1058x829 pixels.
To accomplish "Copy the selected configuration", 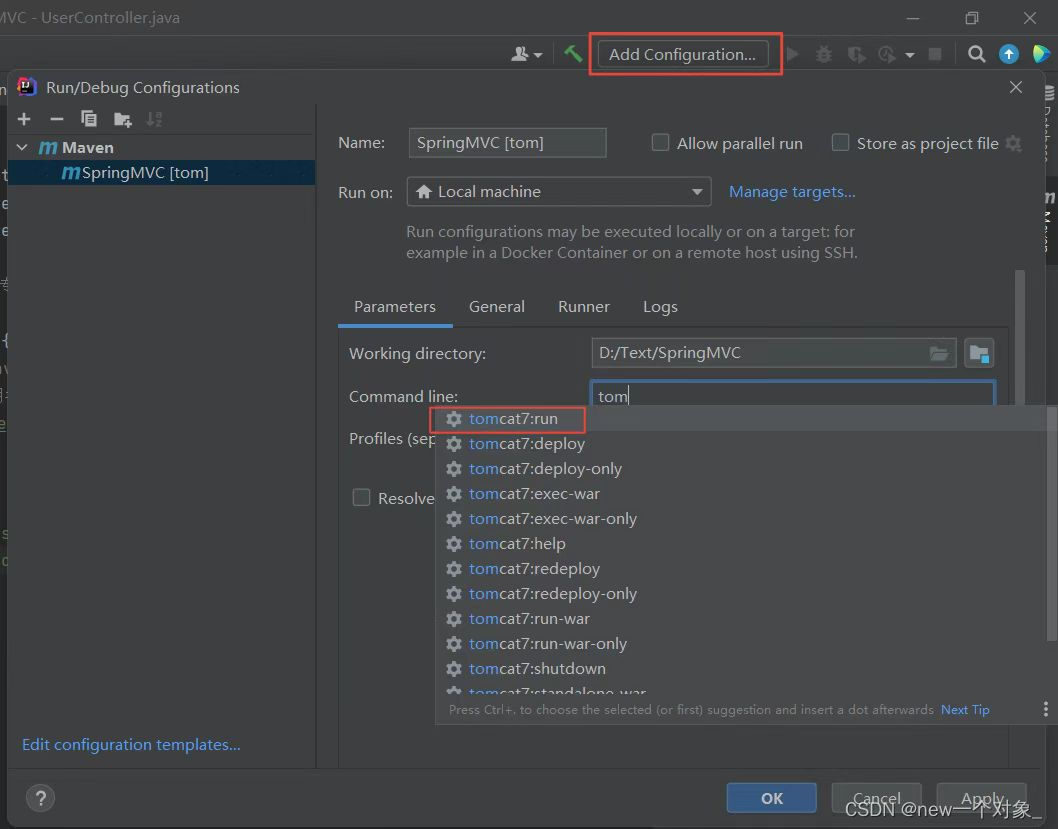I will tap(89, 119).
